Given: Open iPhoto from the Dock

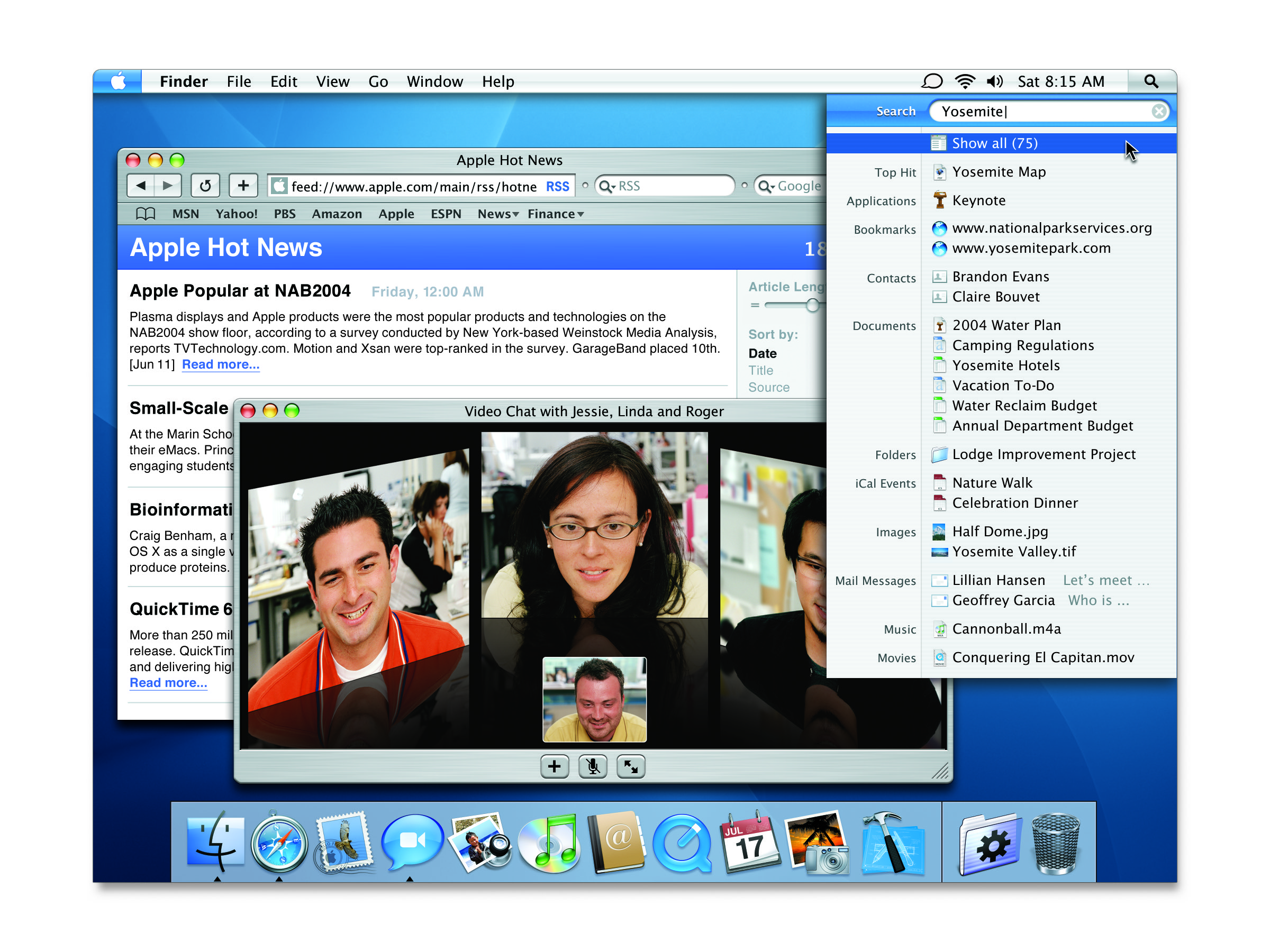Looking at the screenshot, I should (818, 843).
